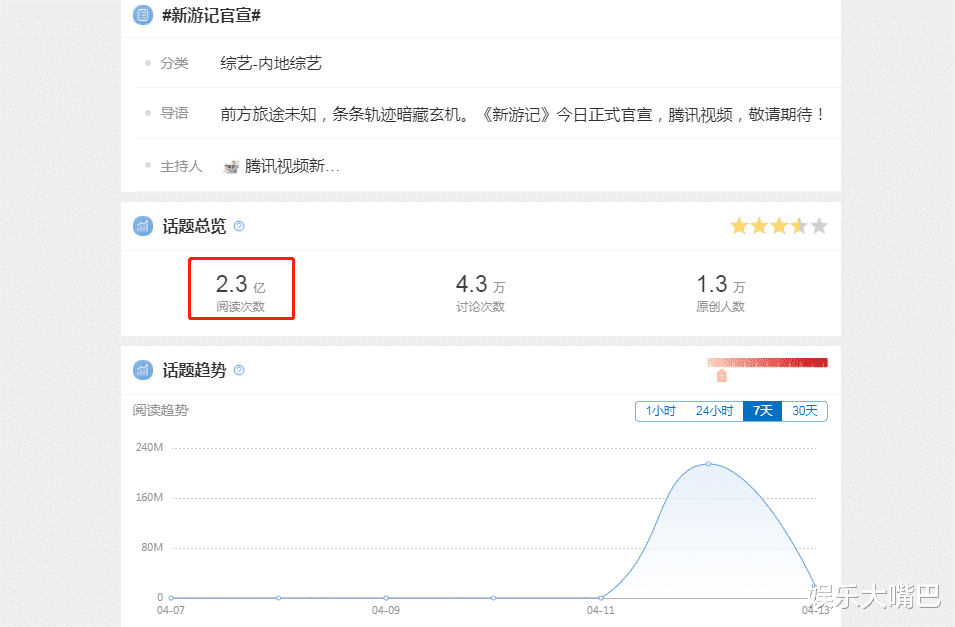The height and width of the screenshot is (627, 955).
Task: Click the 话题趋势 section chart icon
Action: [x=143, y=370]
